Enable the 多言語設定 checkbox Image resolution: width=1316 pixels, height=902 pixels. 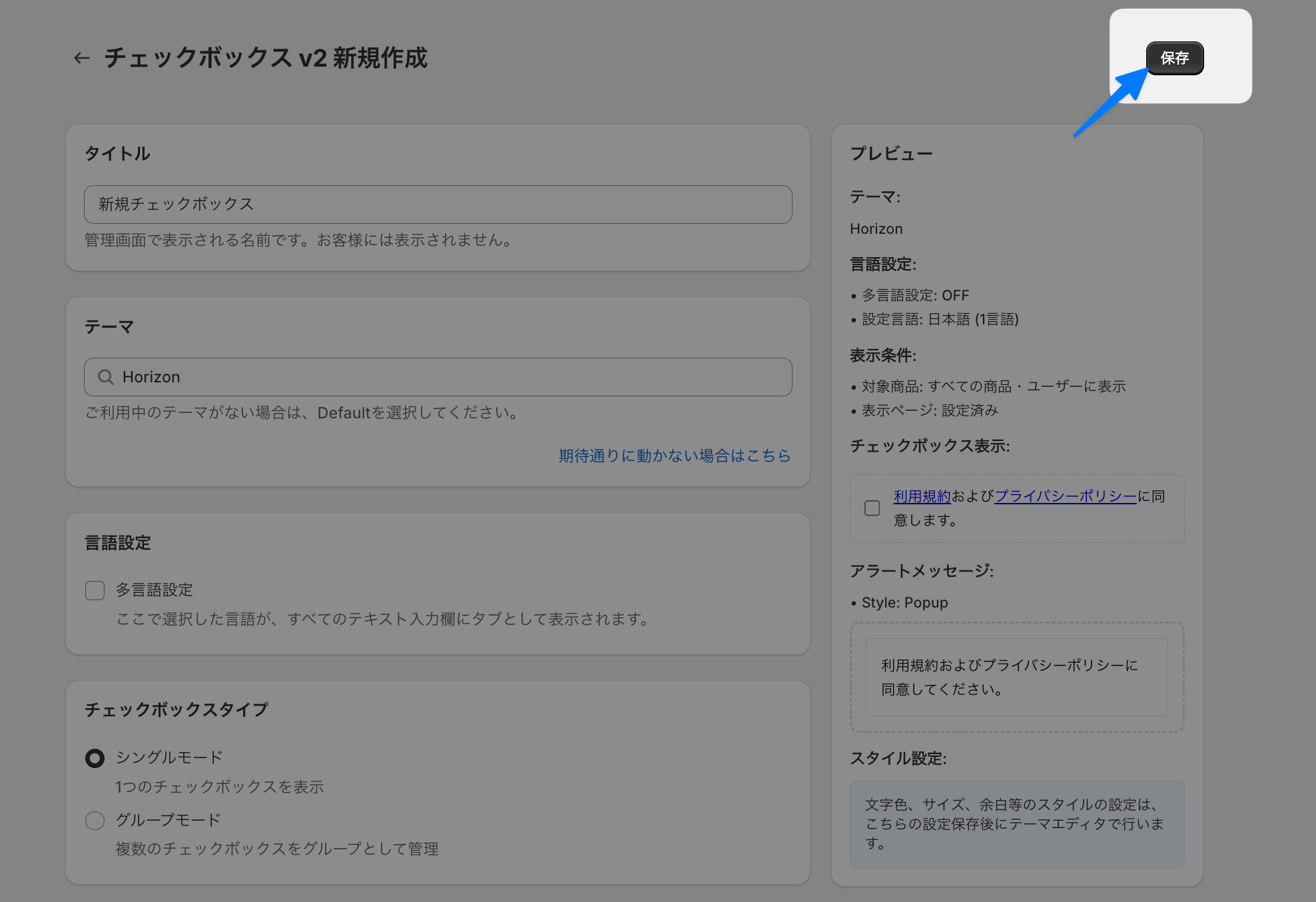95,590
